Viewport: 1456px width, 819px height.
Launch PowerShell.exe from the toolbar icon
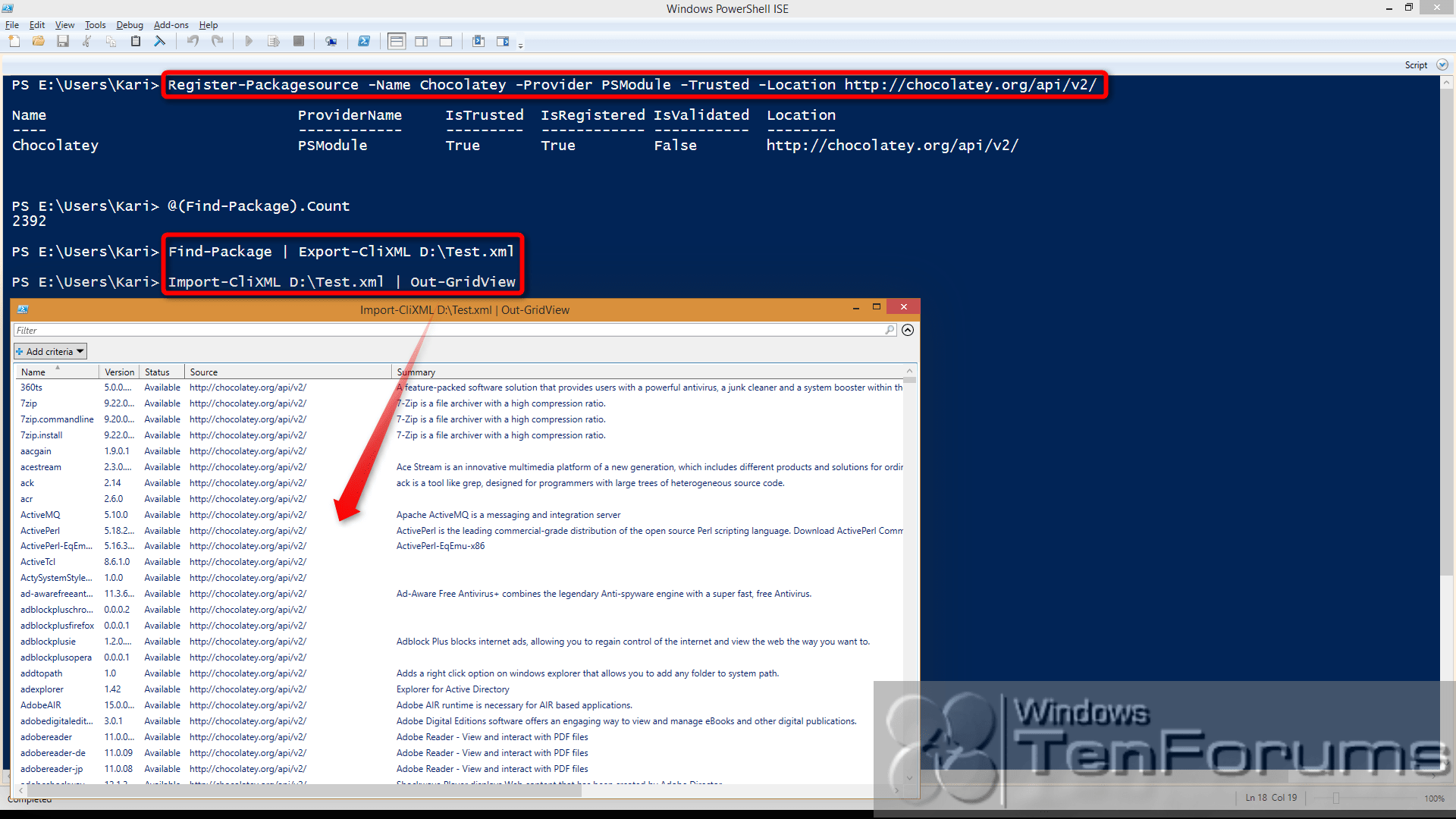coord(364,41)
